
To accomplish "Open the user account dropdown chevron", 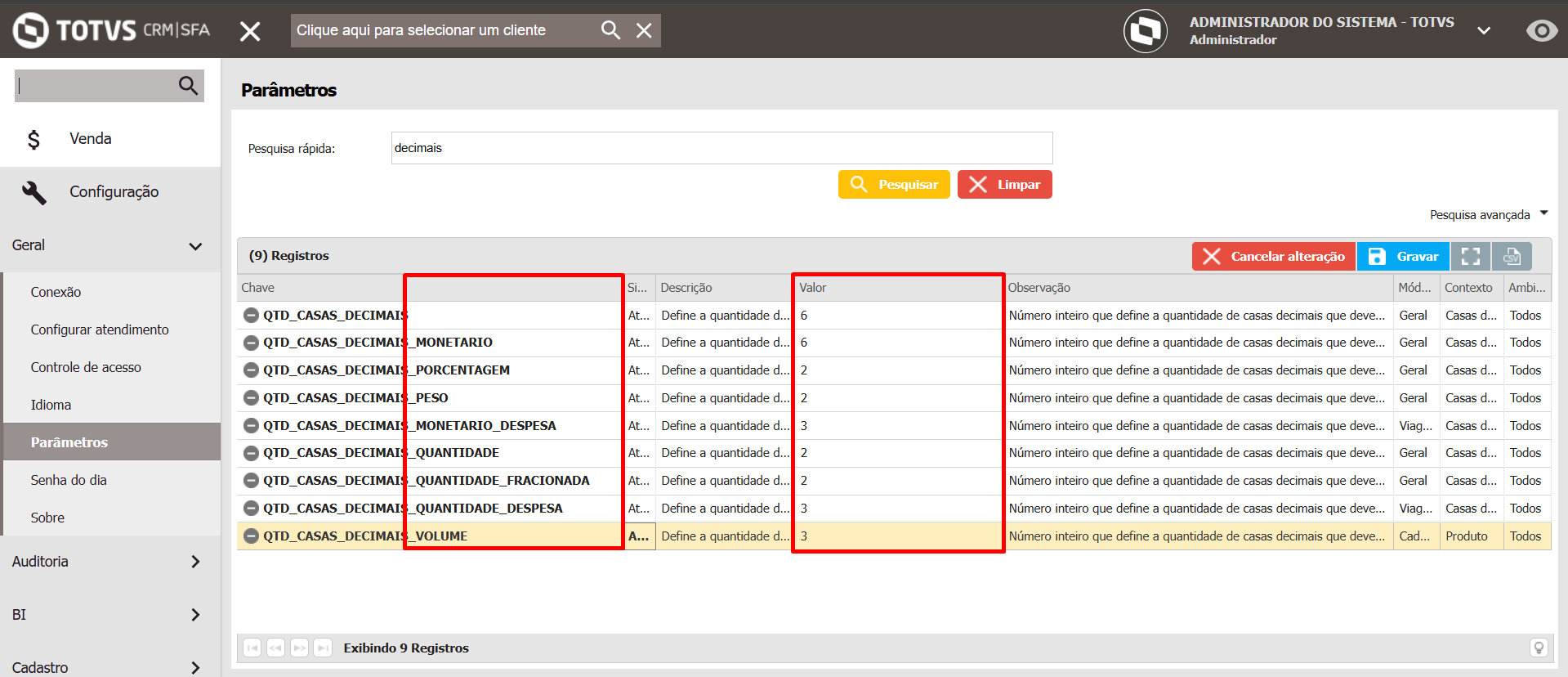I will [1484, 31].
